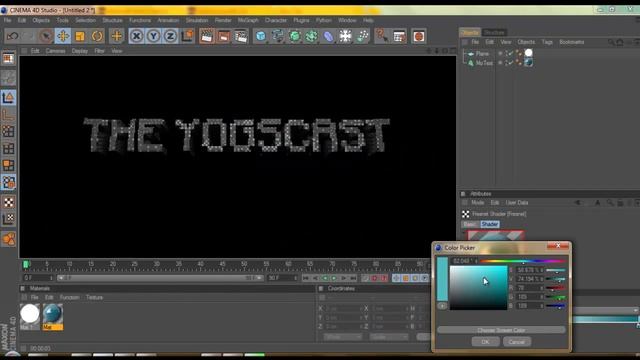The width and height of the screenshot is (640, 360).
Task: Open the Render menu
Action: (223, 20)
